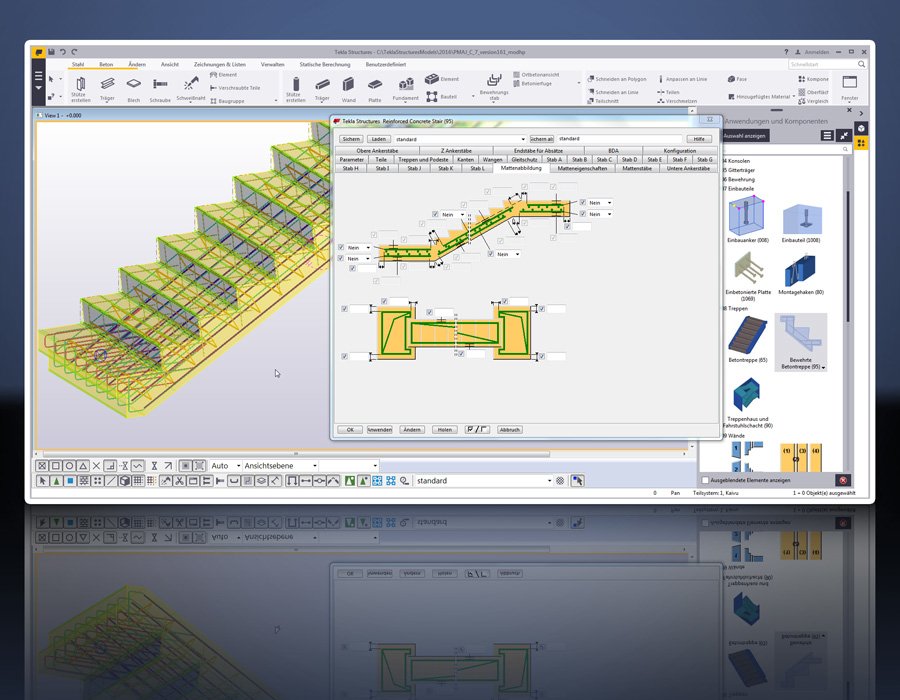Image resolution: width=900 pixels, height=700 pixels.
Task: Click the horizontal scrollbar under View 1
Action: click(296, 454)
